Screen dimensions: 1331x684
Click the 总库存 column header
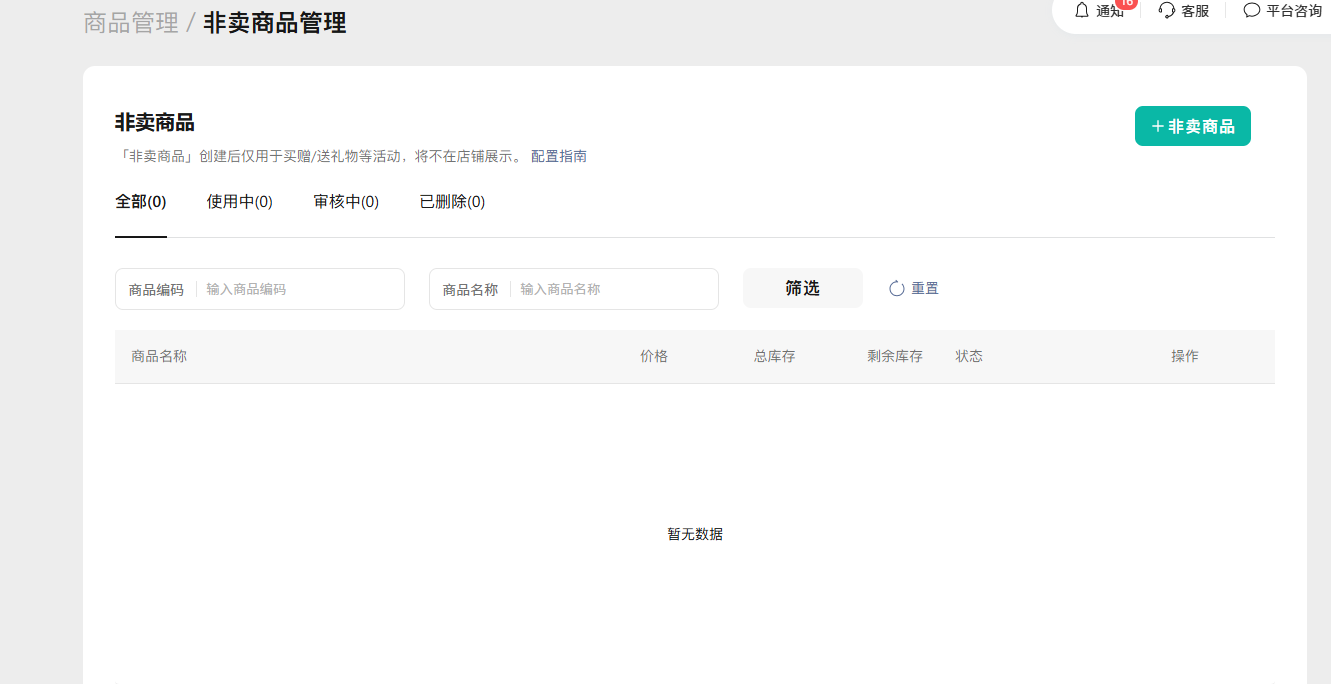click(774, 356)
